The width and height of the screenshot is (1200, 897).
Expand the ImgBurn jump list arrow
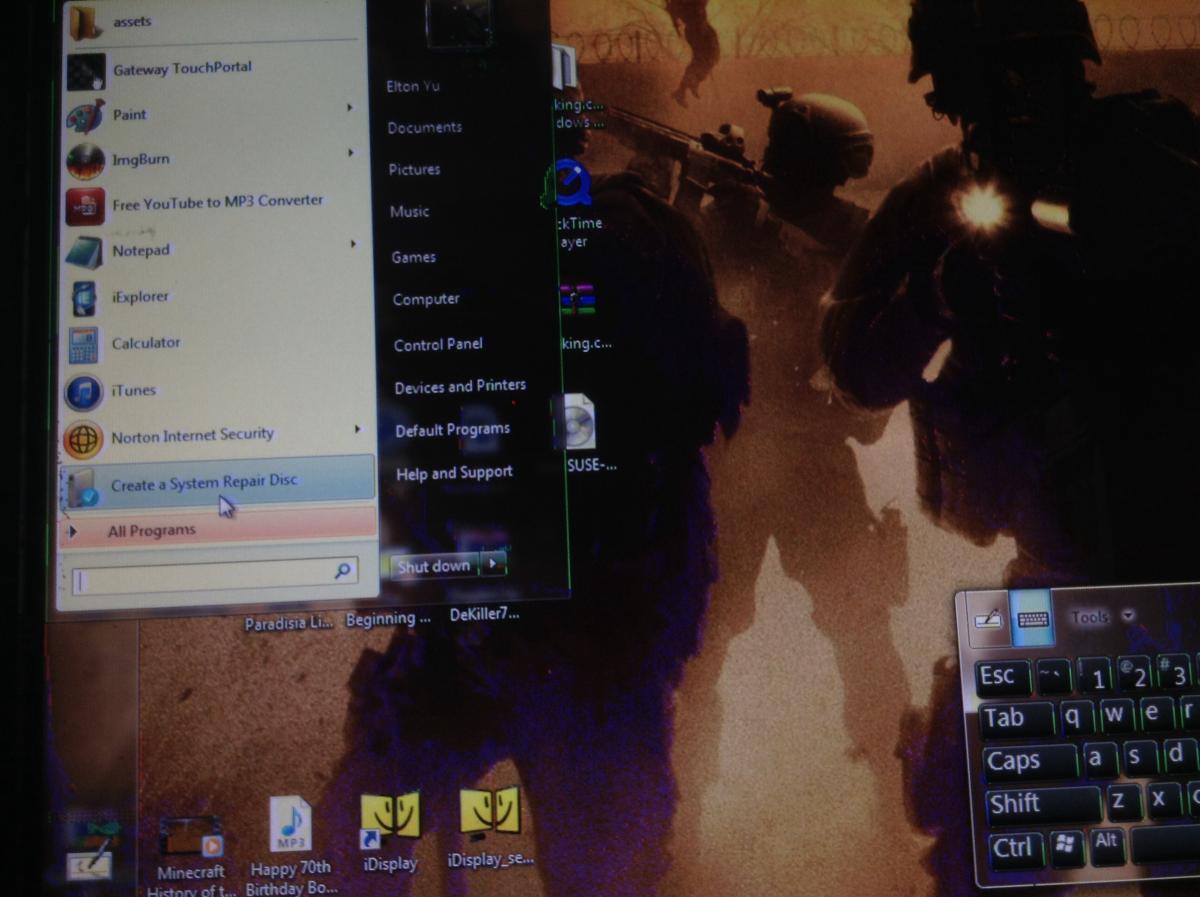coord(351,153)
